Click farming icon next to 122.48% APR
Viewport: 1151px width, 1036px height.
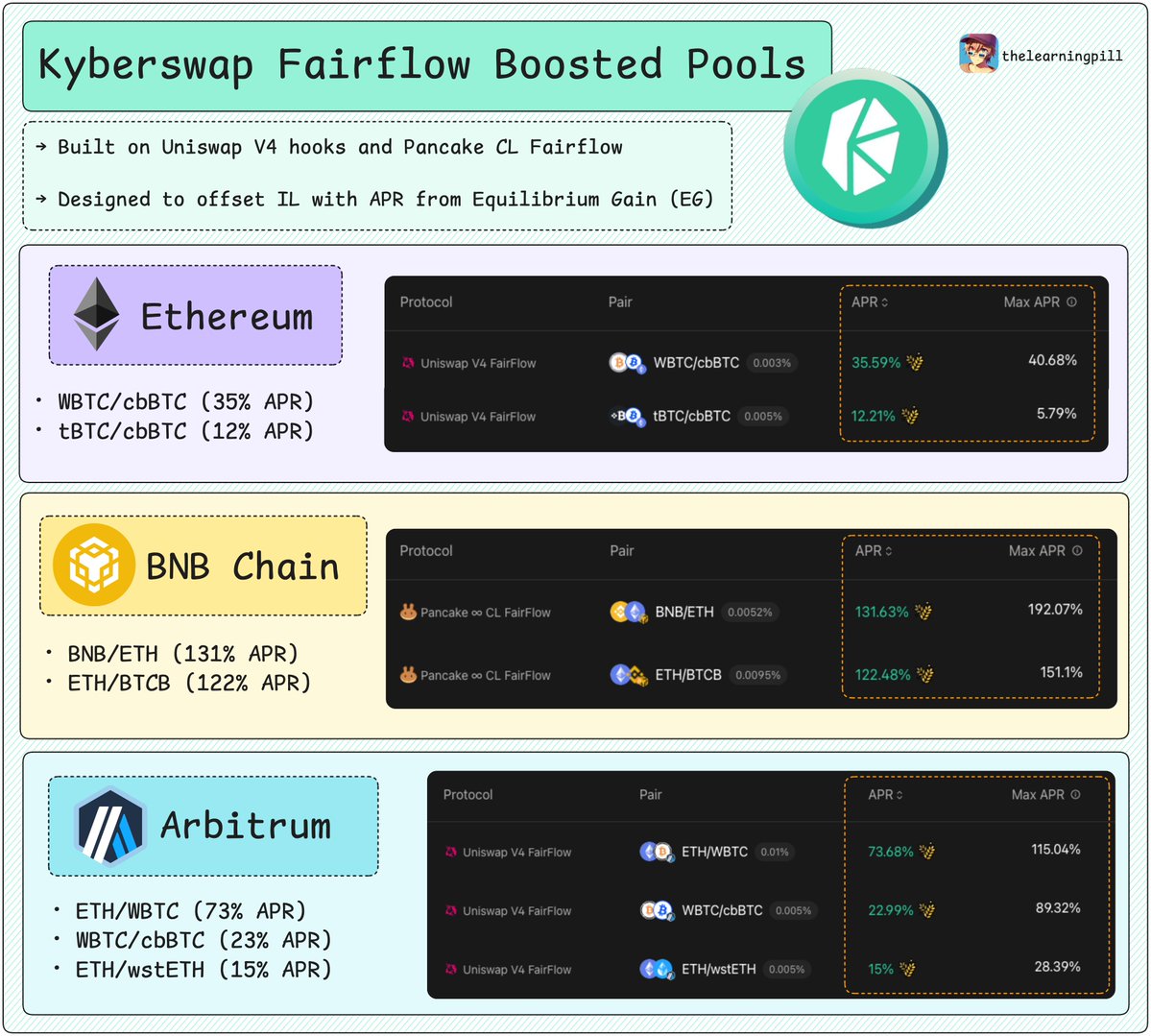(x=924, y=674)
